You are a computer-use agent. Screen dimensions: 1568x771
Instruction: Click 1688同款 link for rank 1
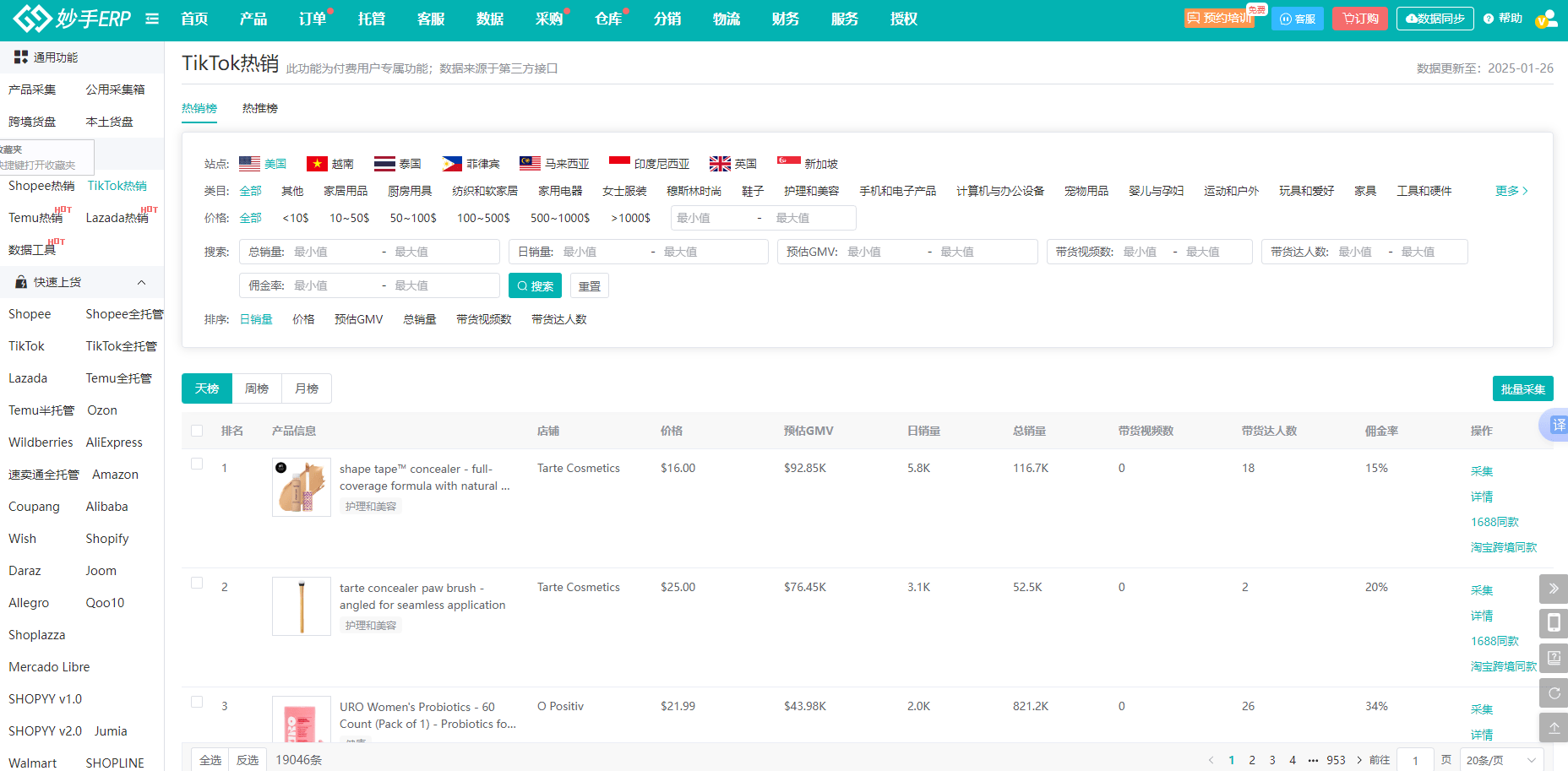(1494, 522)
